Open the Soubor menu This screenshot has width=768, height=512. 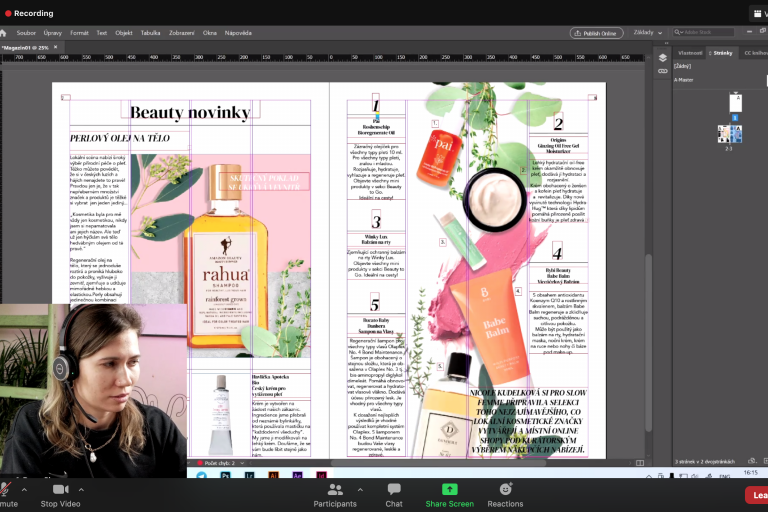pyautogui.click(x=26, y=33)
